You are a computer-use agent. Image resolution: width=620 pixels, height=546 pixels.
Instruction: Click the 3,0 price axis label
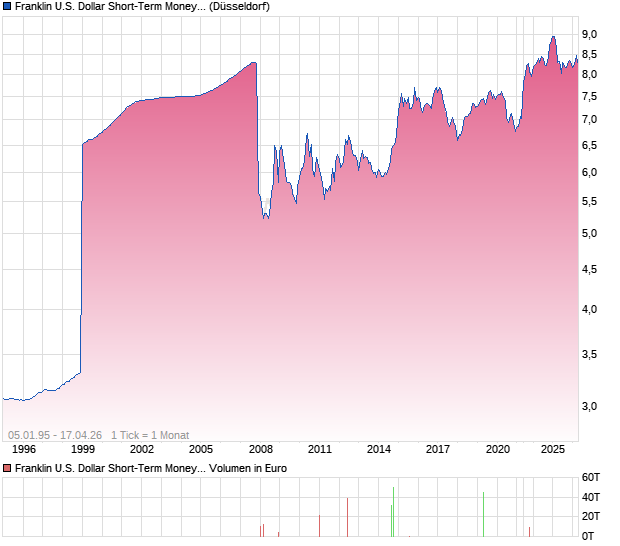[x=589, y=406]
